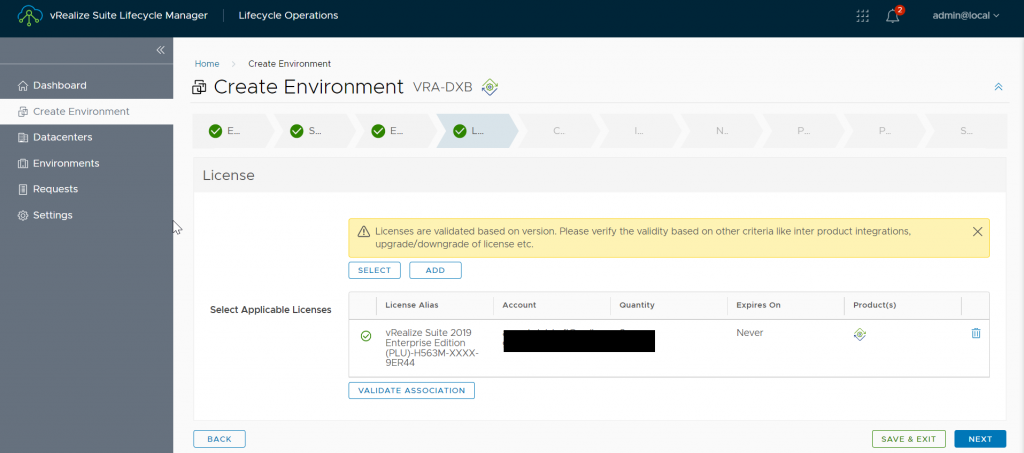The width and height of the screenshot is (1024, 453).
Task: Click the vRealize Suite Lifecycle Manager logo
Action: (x=30, y=16)
